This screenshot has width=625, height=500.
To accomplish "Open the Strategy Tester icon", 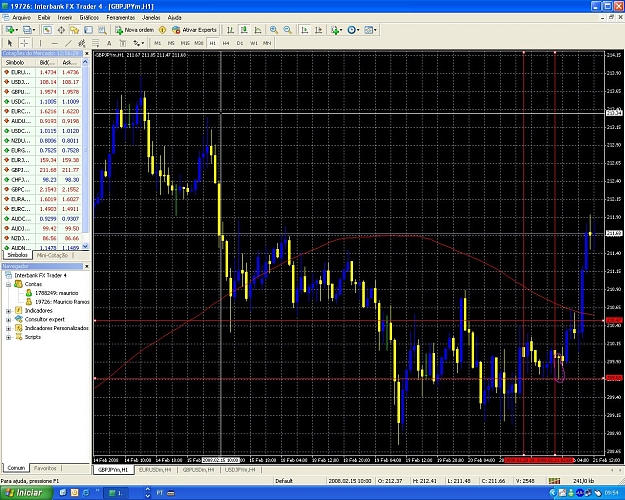I will (102, 30).
